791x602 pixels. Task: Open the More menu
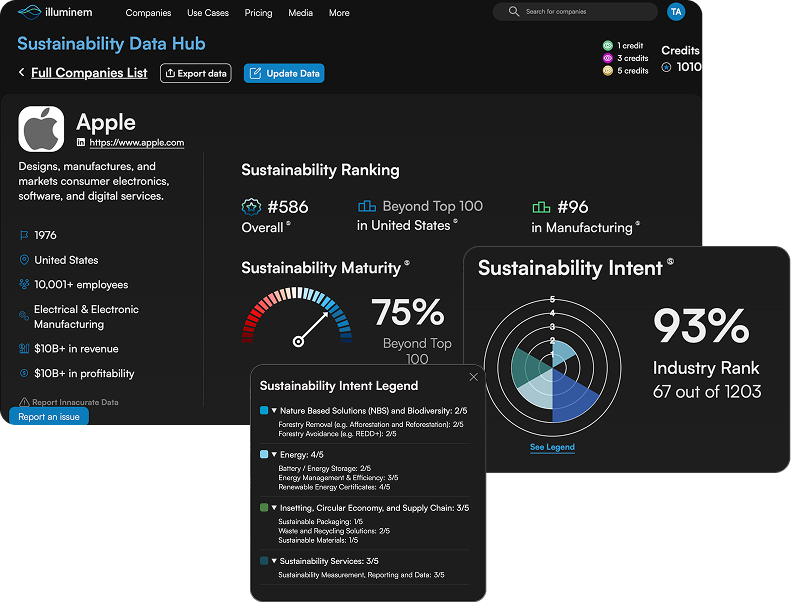(339, 13)
